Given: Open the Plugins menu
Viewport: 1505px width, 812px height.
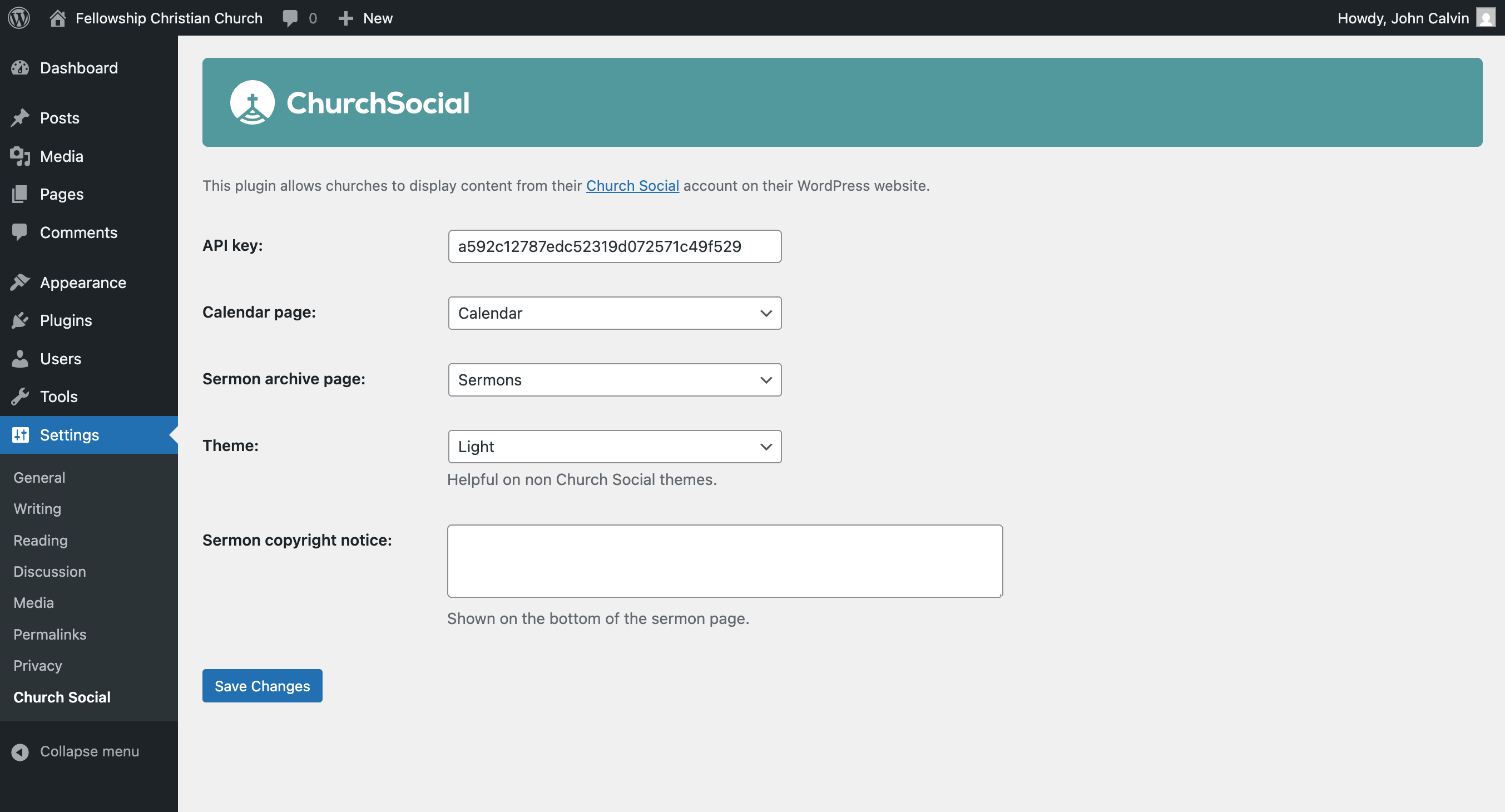Looking at the screenshot, I should [x=66, y=320].
